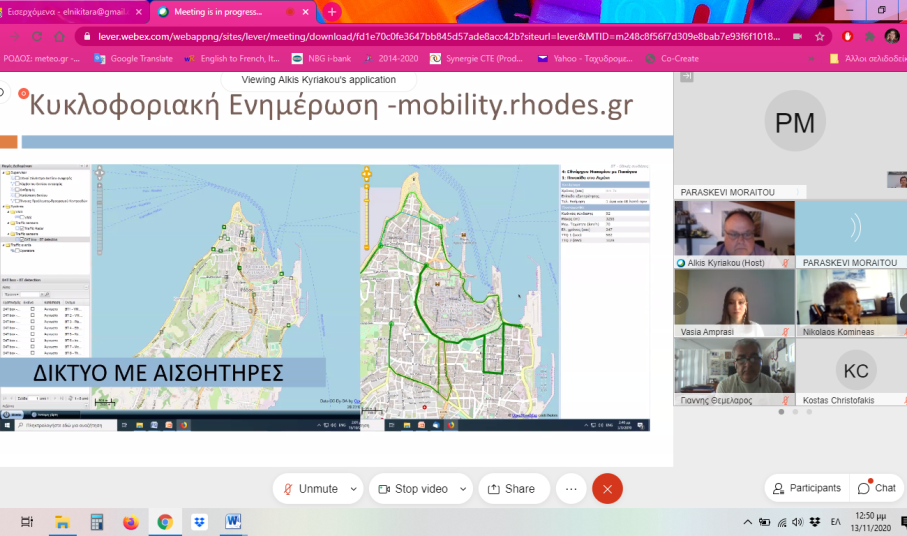Viewport: 907px width, 536px height.
Task: Open video options arrow beside Stop video
Action: (463, 488)
